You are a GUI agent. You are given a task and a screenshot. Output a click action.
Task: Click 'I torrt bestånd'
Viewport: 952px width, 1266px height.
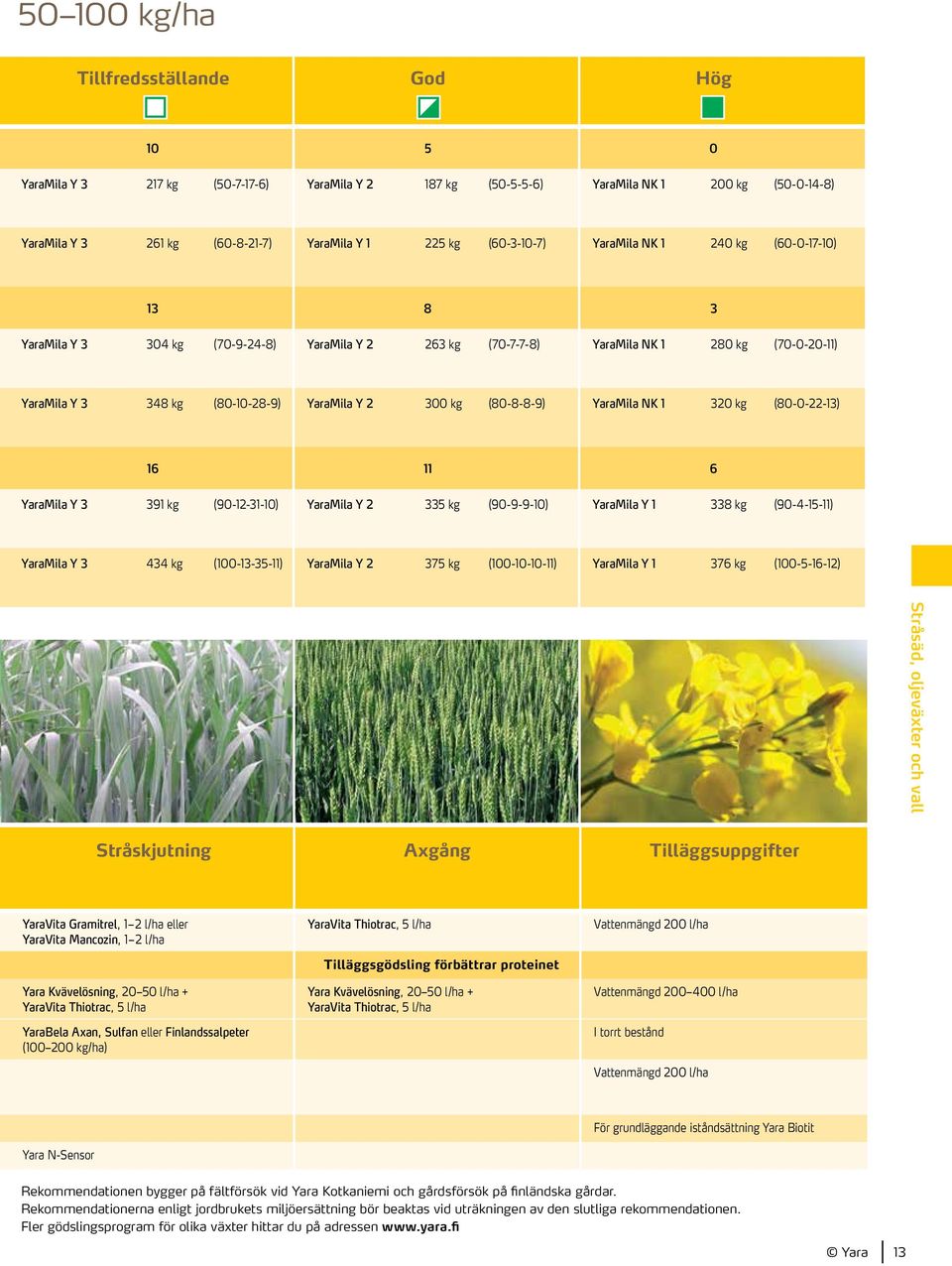[x=629, y=1033]
